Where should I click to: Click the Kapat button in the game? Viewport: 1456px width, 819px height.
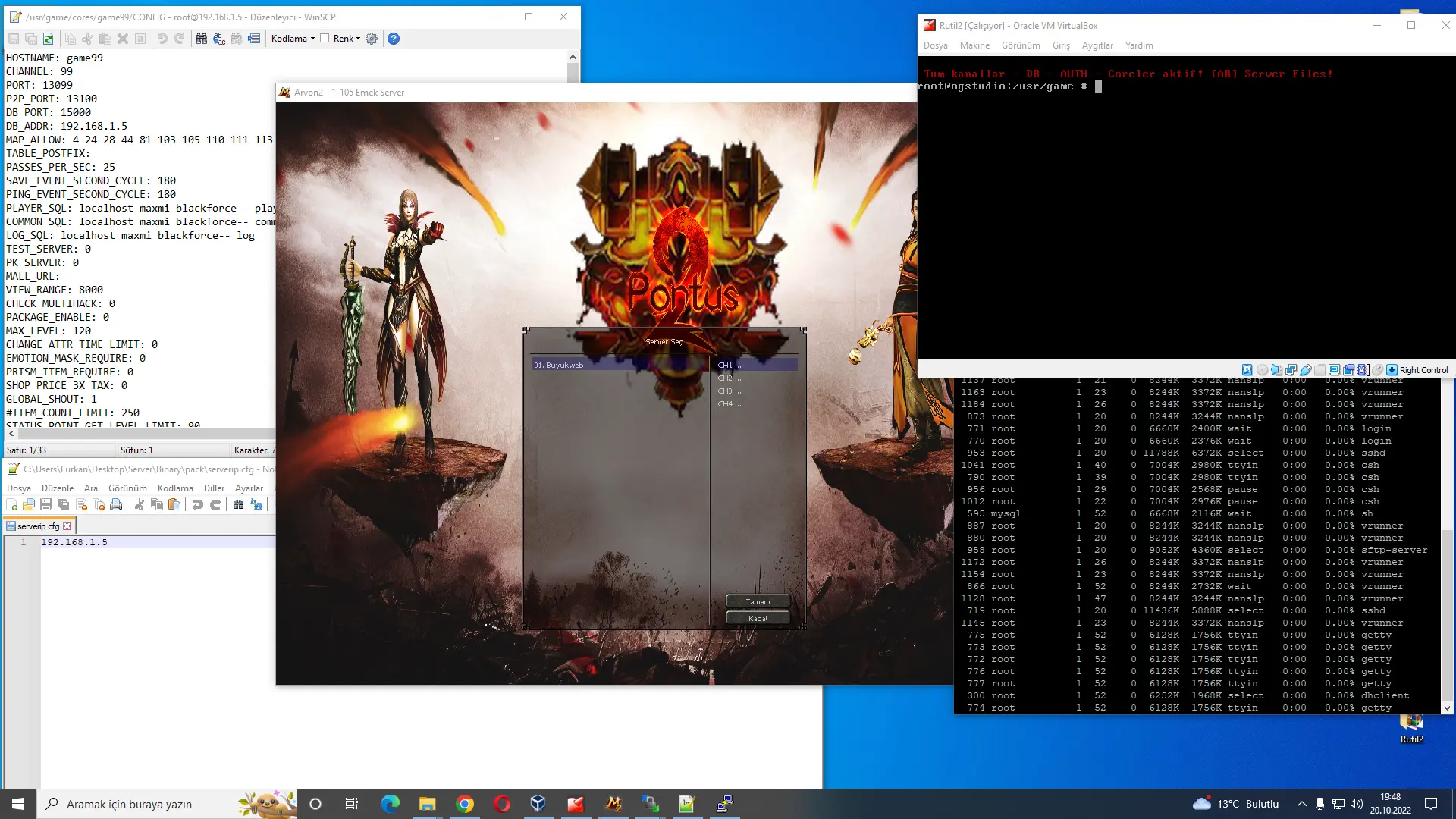pos(758,619)
